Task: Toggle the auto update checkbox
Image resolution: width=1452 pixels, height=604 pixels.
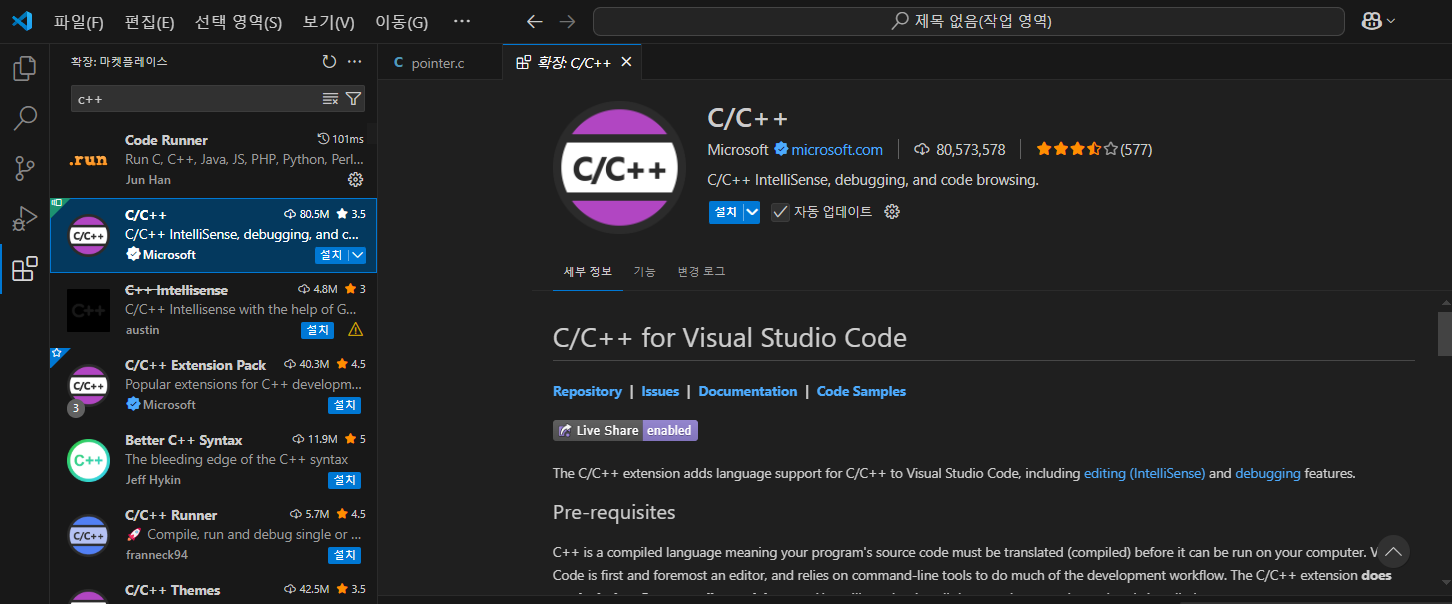Action: click(x=781, y=212)
